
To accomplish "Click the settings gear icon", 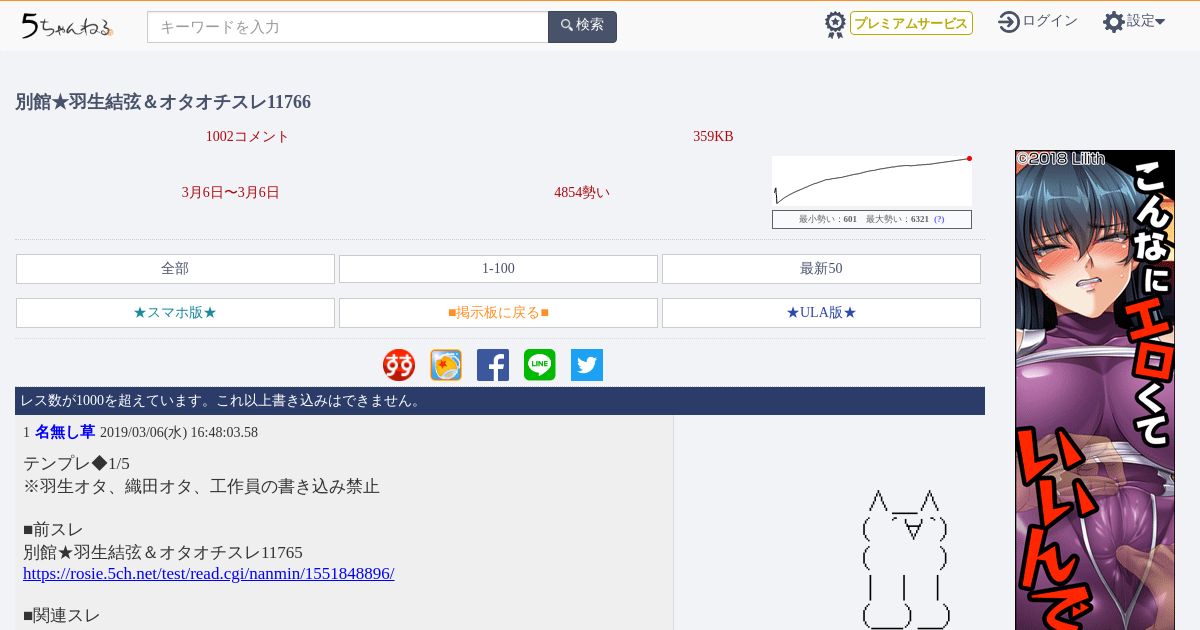I will coord(1113,21).
